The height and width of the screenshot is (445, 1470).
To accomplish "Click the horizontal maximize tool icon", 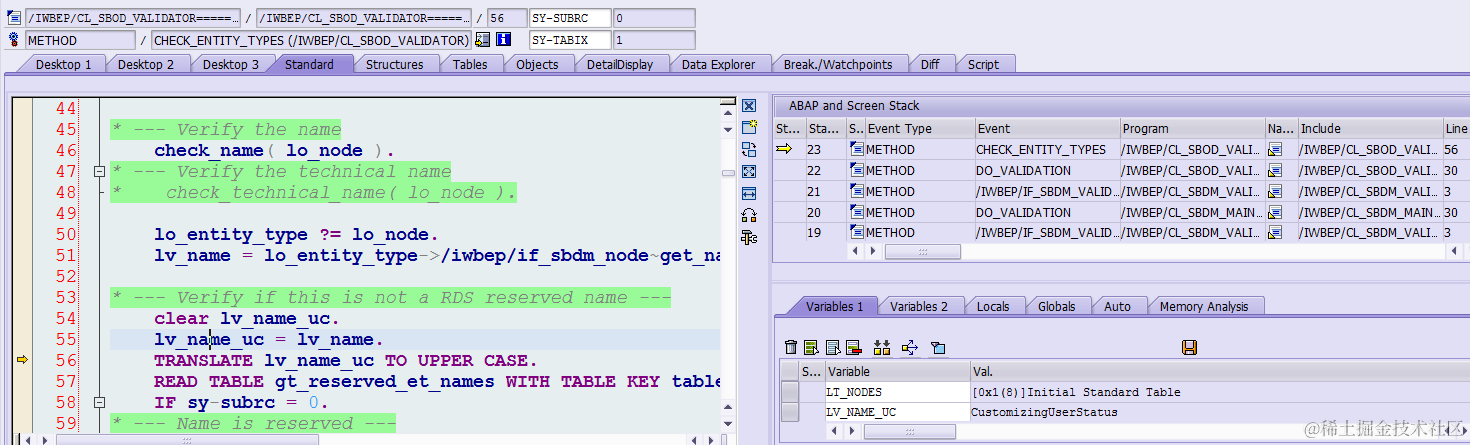I will [749, 193].
